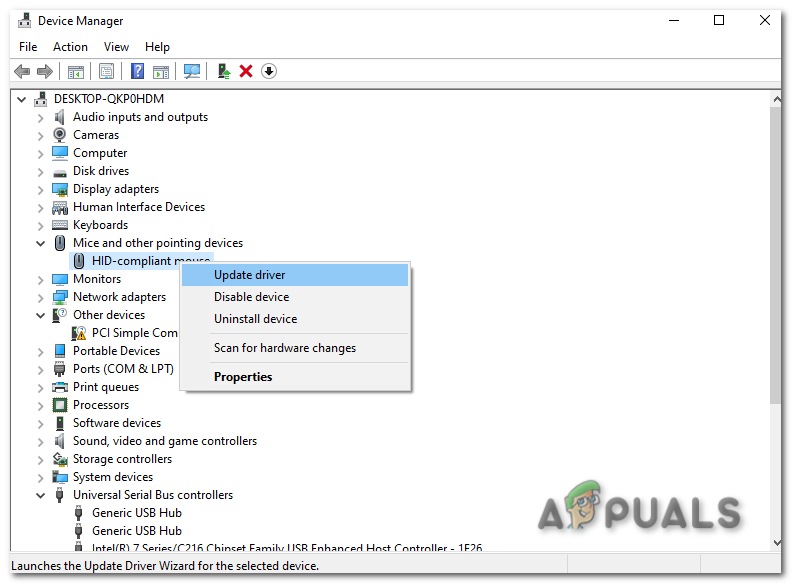Choose Update driver from context menu
Viewport: 792px width, 584px height.
[295, 275]
